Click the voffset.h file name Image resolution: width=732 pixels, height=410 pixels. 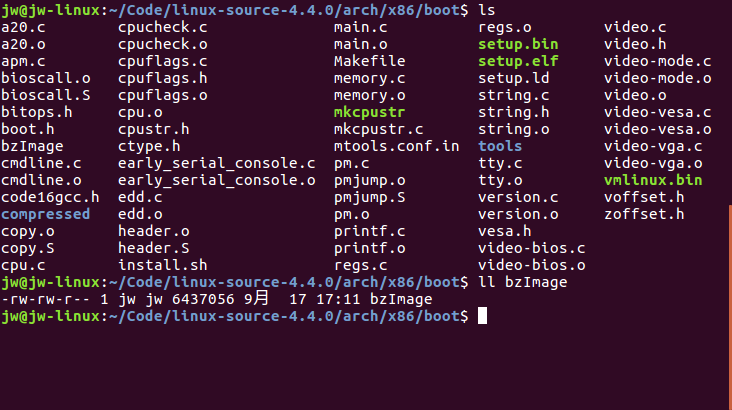pyautogui.click(x=644, y=197)
